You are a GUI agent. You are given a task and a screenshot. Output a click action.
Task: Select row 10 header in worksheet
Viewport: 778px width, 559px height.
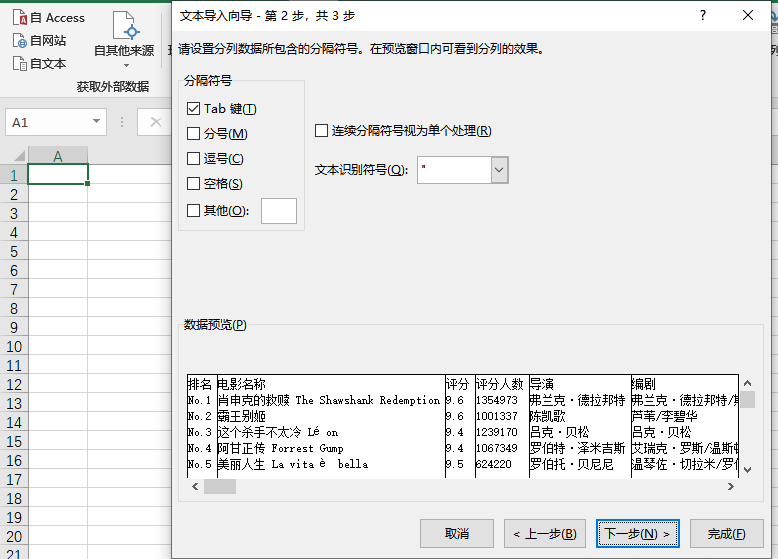(x=14, y=346)
